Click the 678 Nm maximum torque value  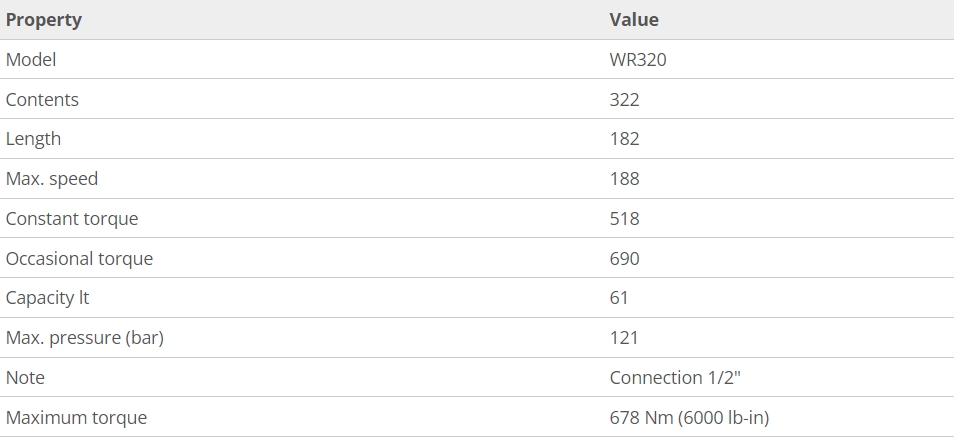[x=689, y=418]
